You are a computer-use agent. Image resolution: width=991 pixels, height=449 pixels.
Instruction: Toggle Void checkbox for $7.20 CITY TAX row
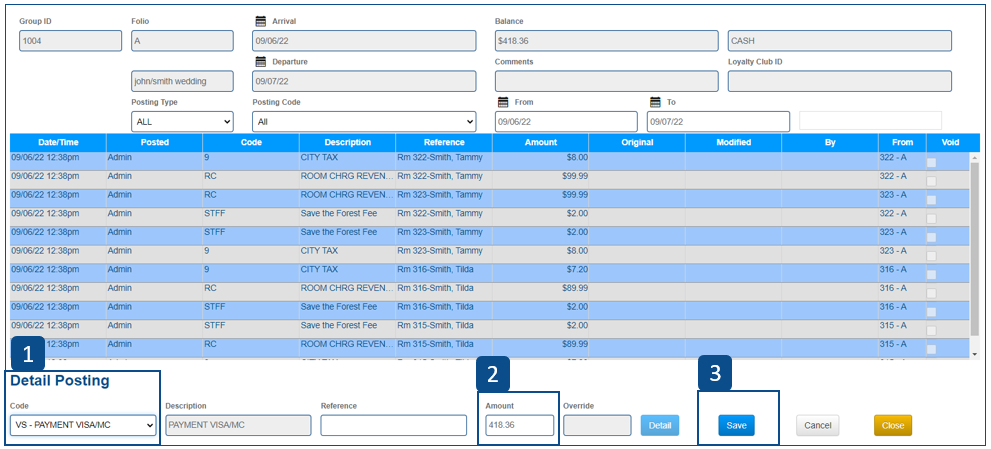tap(932, 275)
